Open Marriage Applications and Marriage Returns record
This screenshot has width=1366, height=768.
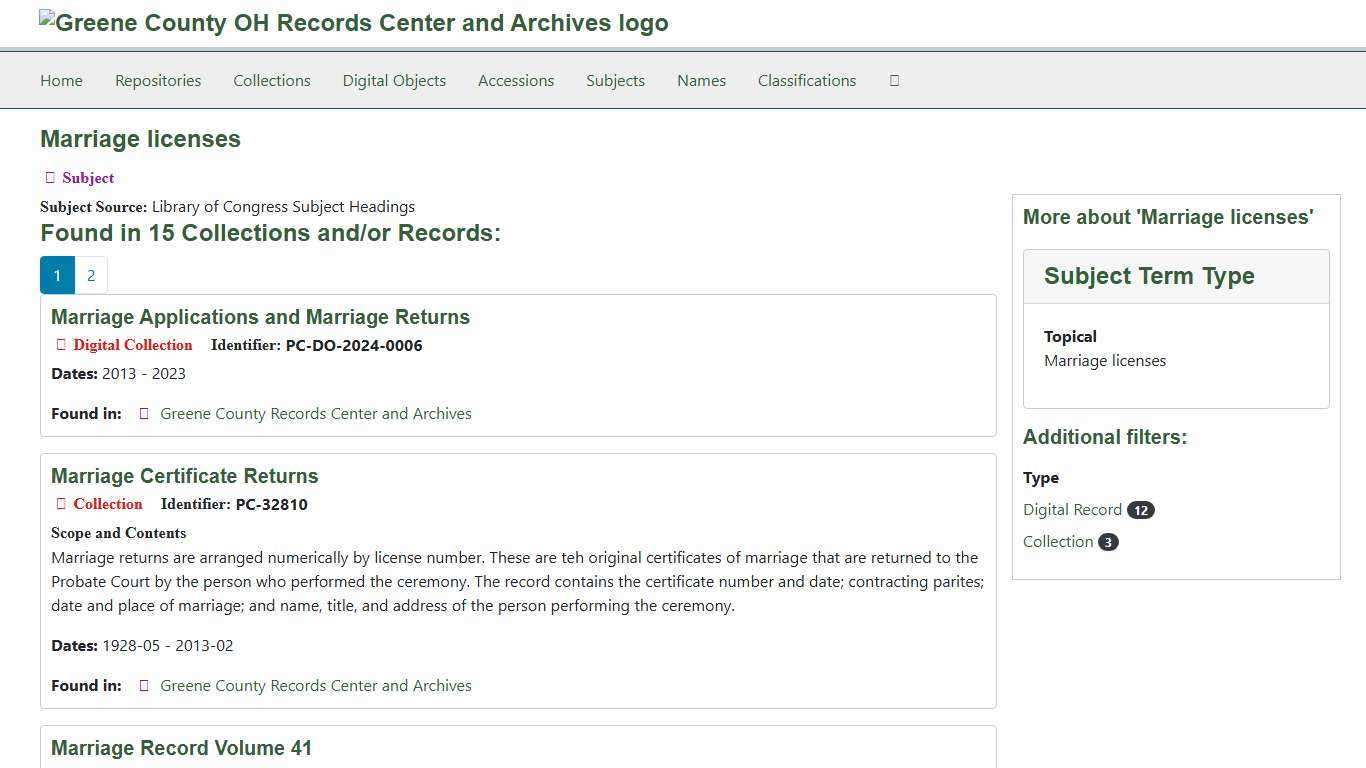click(260, 317)
